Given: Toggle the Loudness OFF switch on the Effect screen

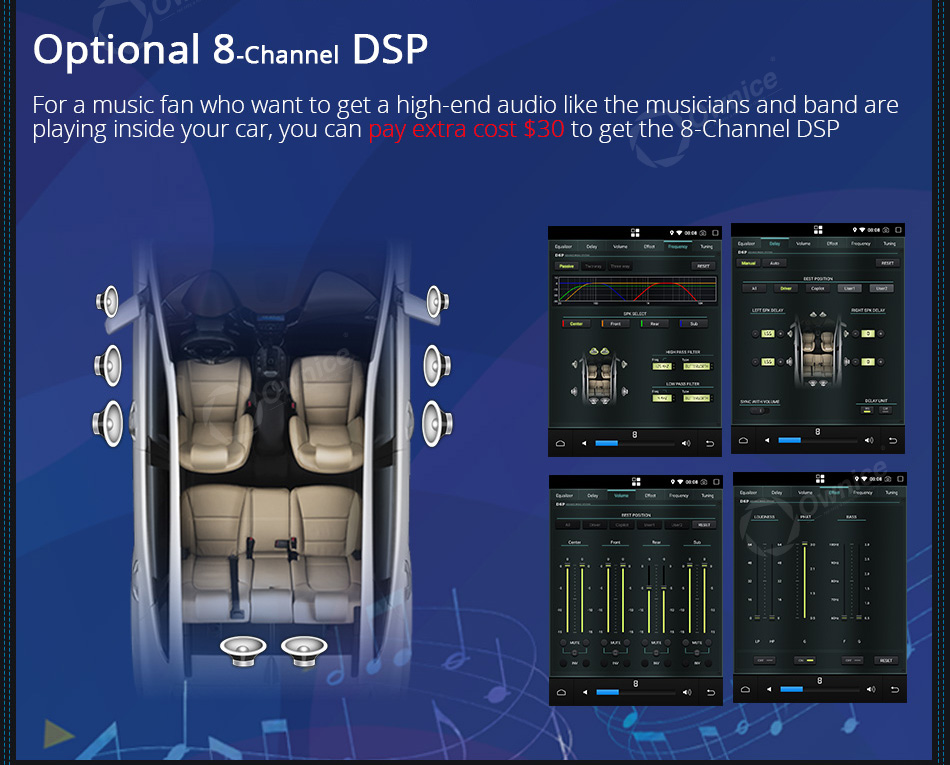Looking at the screenshot, I should click(765, 660).
